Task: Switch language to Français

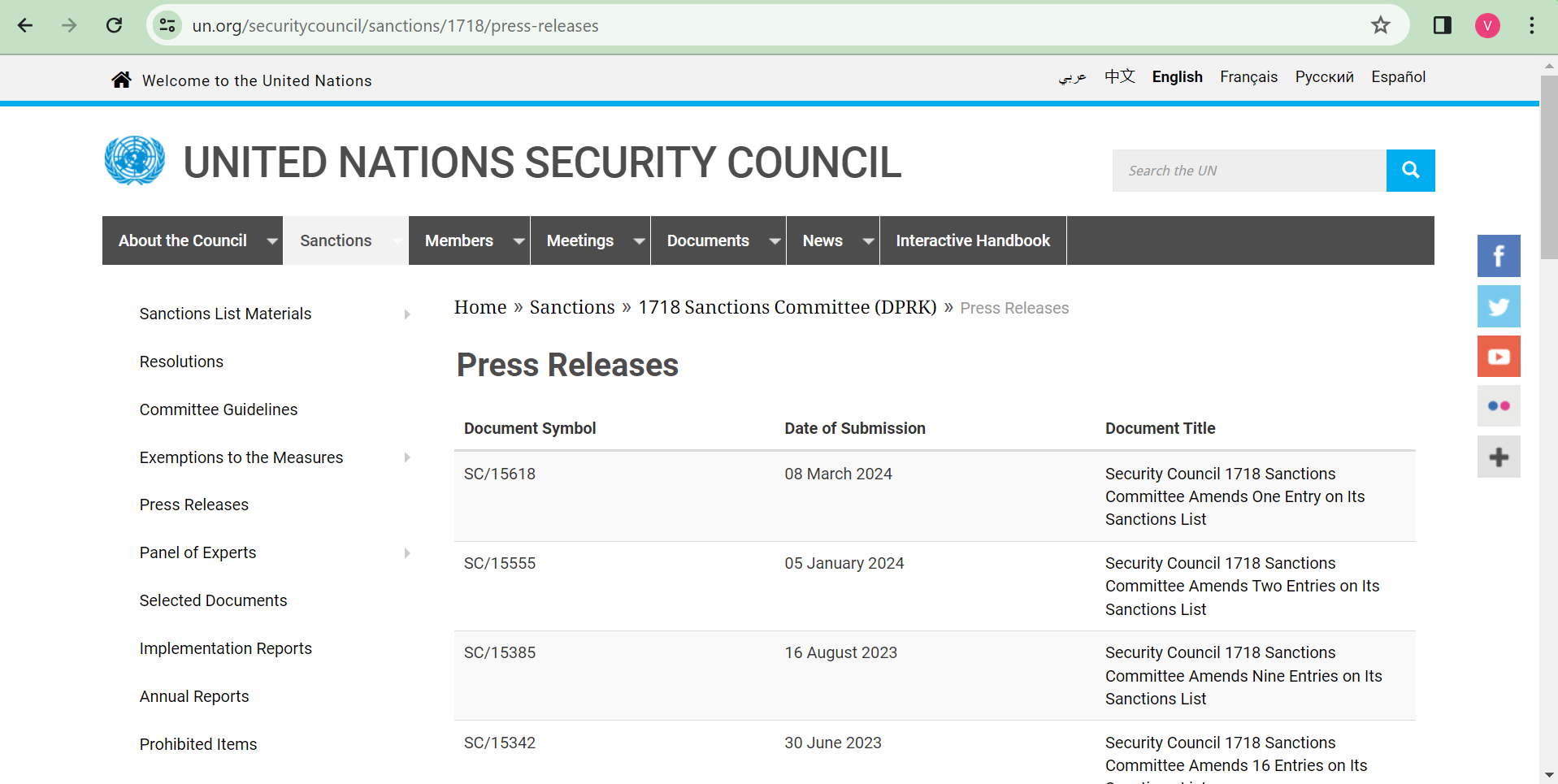Action: pos(1248,76)
